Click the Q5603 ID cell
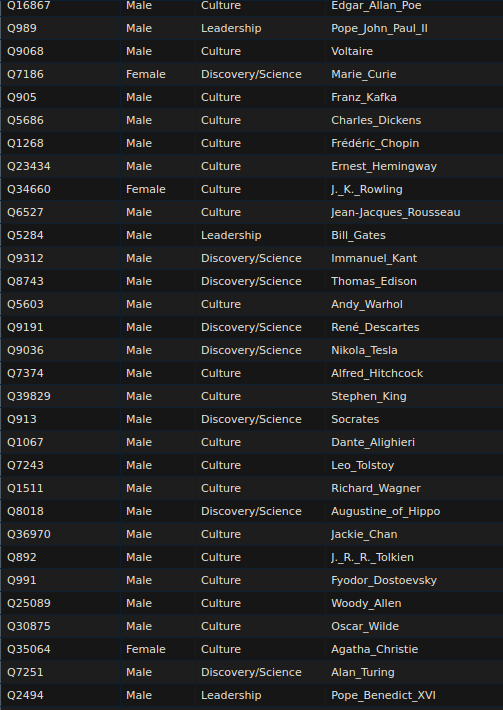Viewport: 503px width, 710px height. click(61, 304)
